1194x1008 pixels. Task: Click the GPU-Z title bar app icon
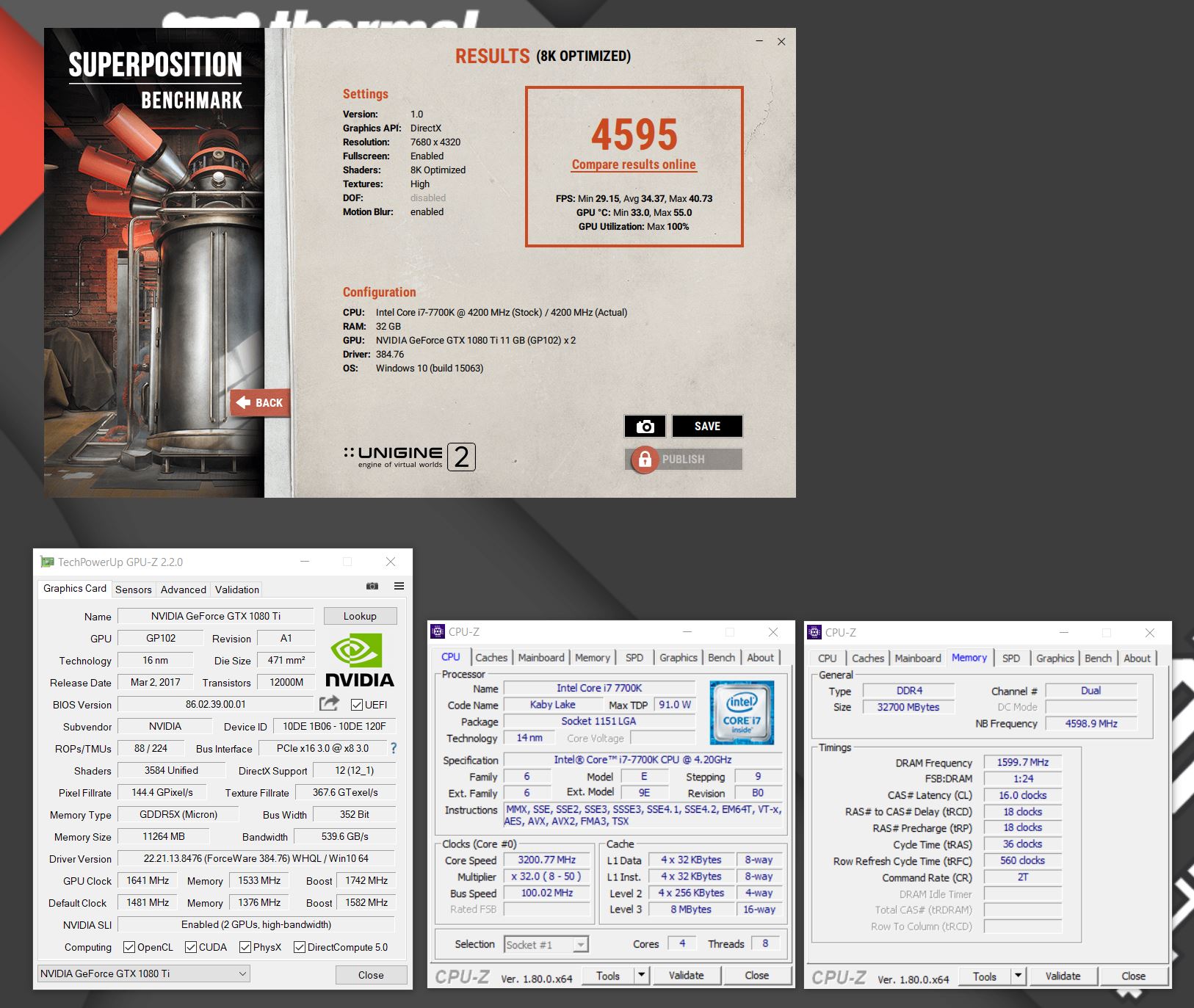pyautogui.click(x=47, y=562)
